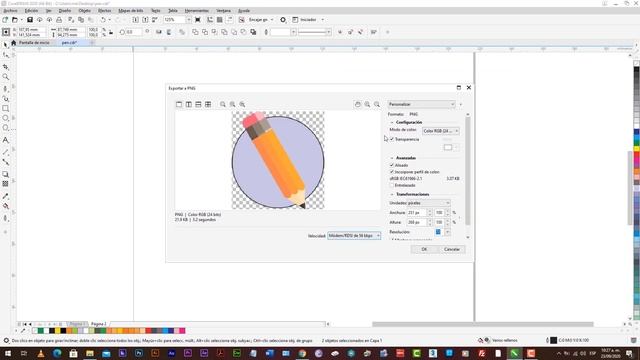Toggle the Alisado checkbox
Screen dimensions: 640x360
click(392, 165)
